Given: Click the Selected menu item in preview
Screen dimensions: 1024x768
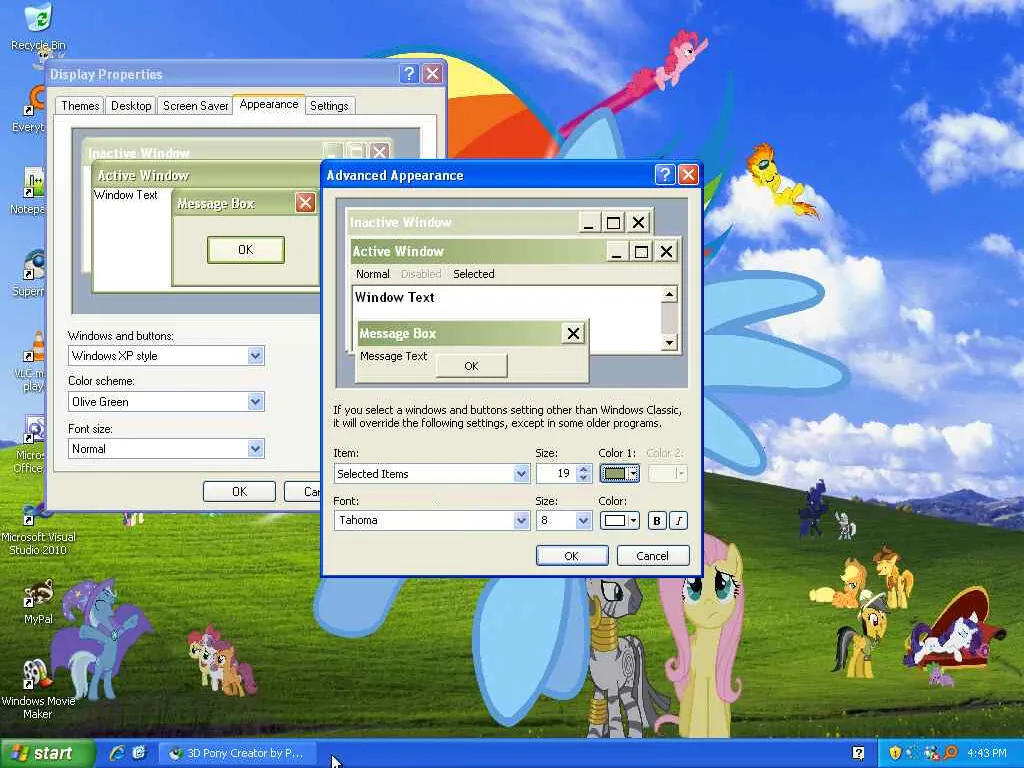Looking at the screenshot, I should click(x=473, y=274).
